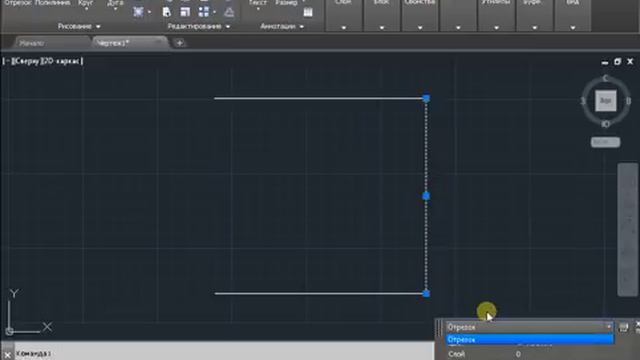This screenshot has height=360, width=640.
Task: Click the С north label on ViewCube compass
Action: (x=605, y=78)
